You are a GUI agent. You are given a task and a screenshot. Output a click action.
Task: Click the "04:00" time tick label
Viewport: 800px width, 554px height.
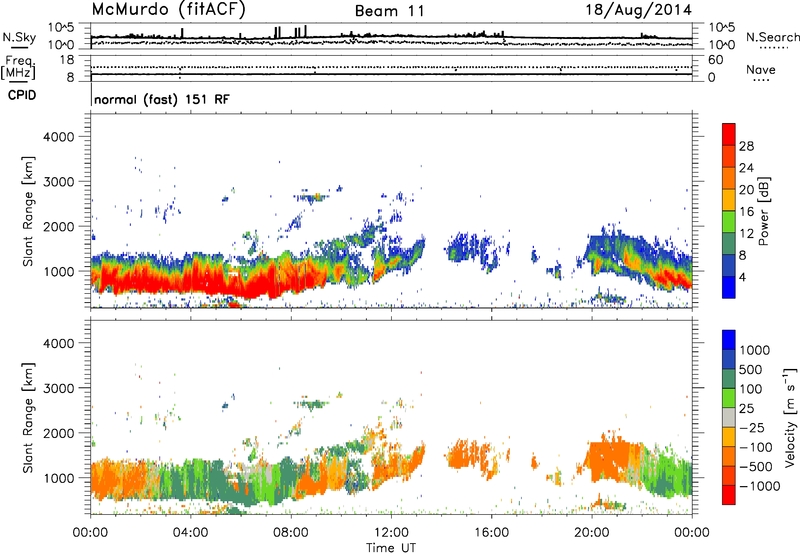click(x=190, y=533)
